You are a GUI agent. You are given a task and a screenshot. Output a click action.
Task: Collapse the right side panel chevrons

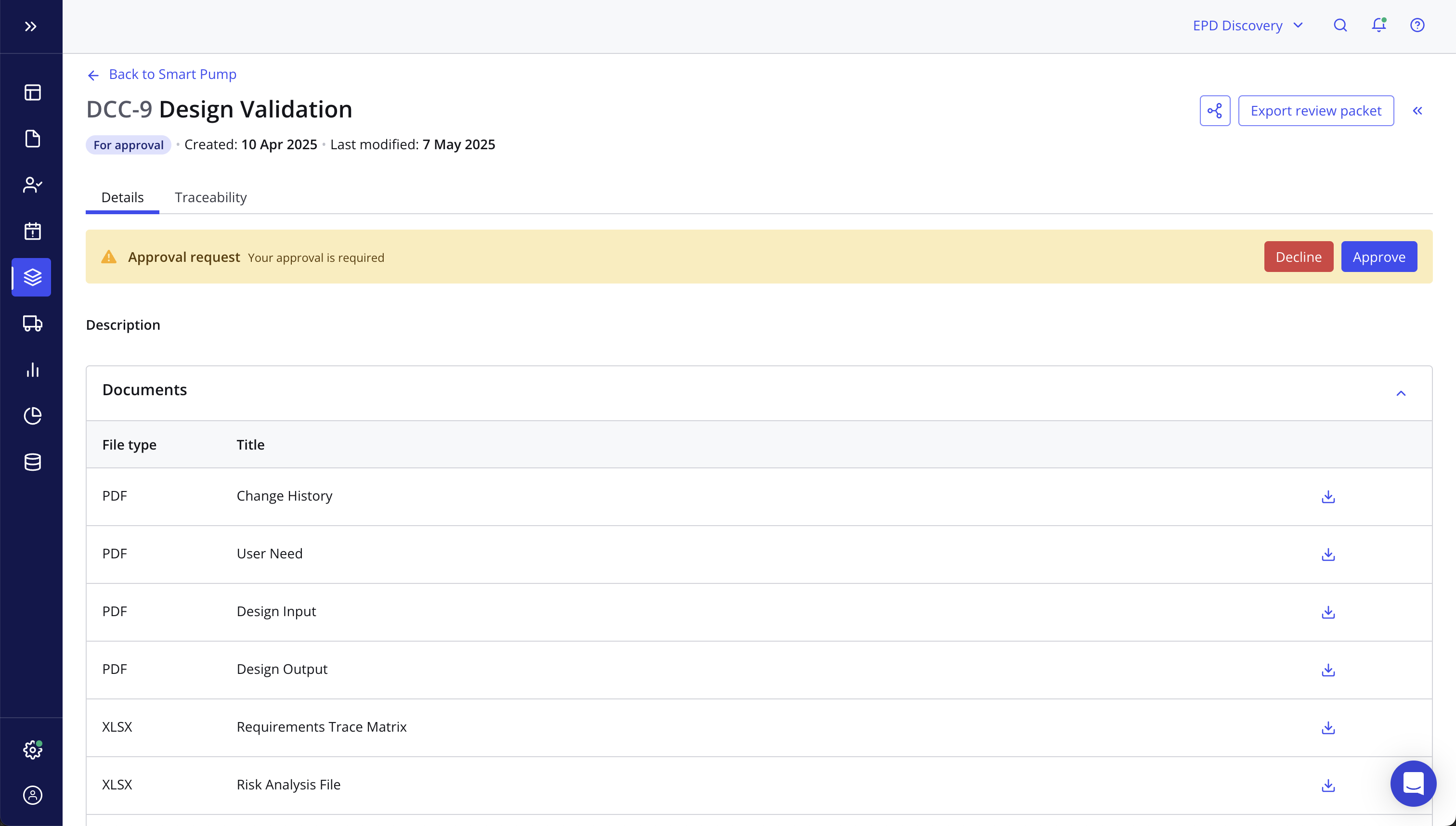[1417, 111]
